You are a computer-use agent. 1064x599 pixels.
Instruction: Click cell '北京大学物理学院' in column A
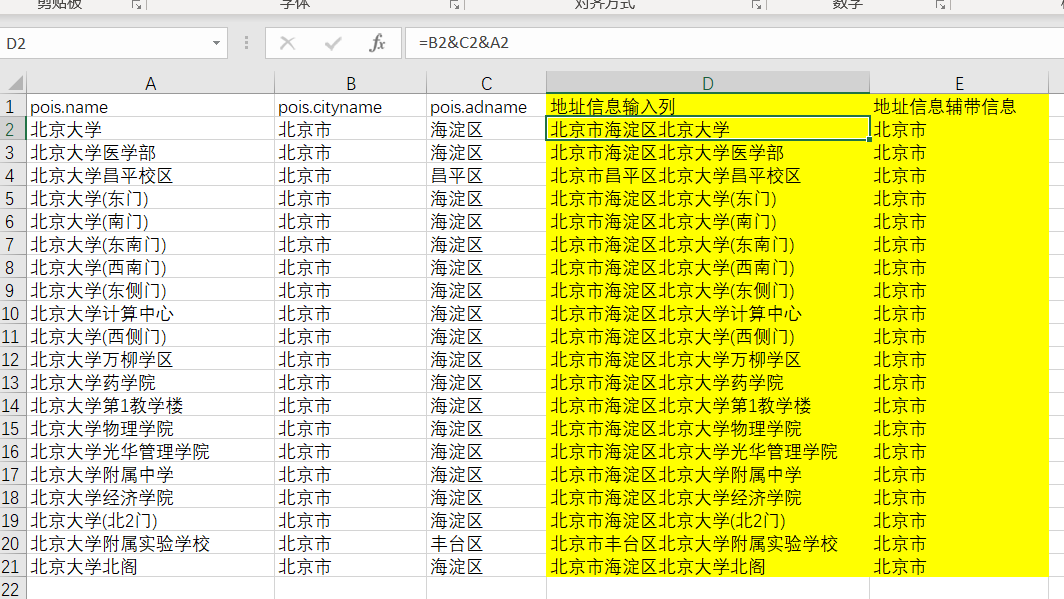(151, 428)
